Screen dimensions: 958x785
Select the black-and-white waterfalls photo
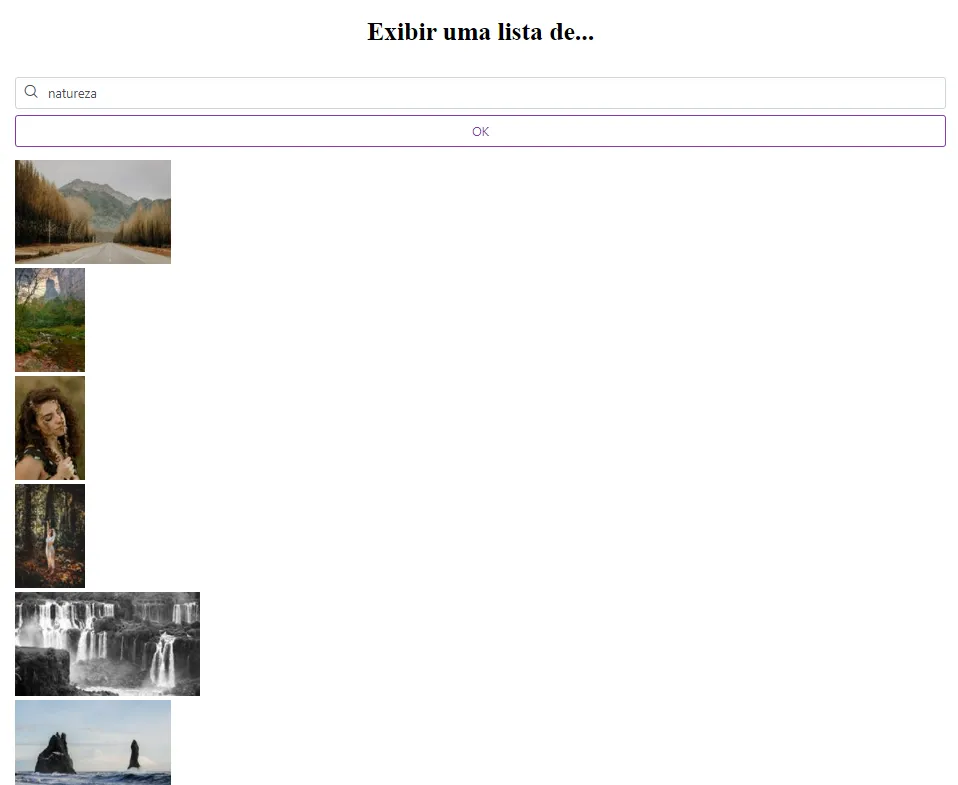click(x=108, y=644)
